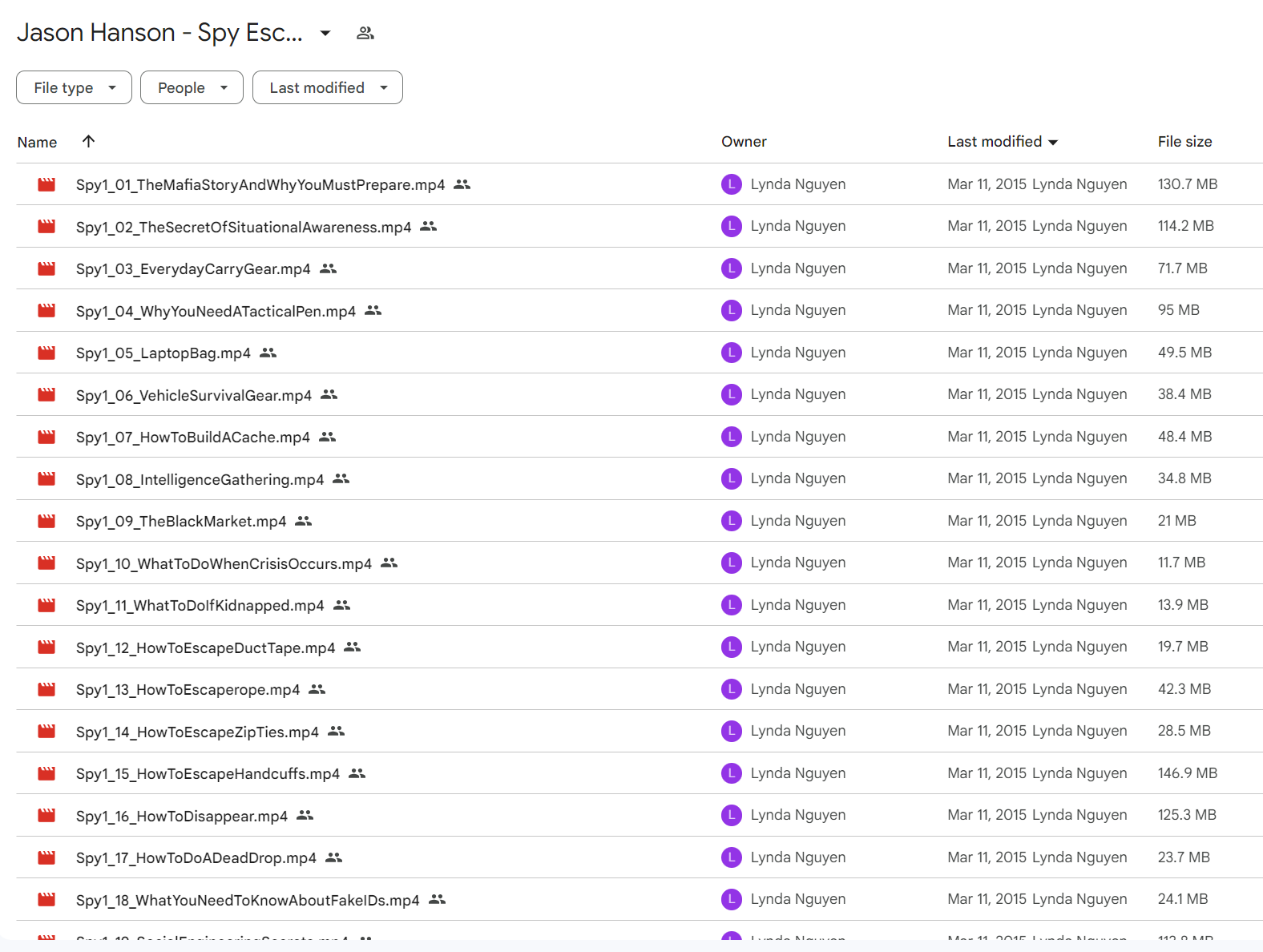This screenshot has height=952, width=1263.
Task: Click owner avatar in Spy1_09_TheBlackMarket row
Action: [732, 521]
